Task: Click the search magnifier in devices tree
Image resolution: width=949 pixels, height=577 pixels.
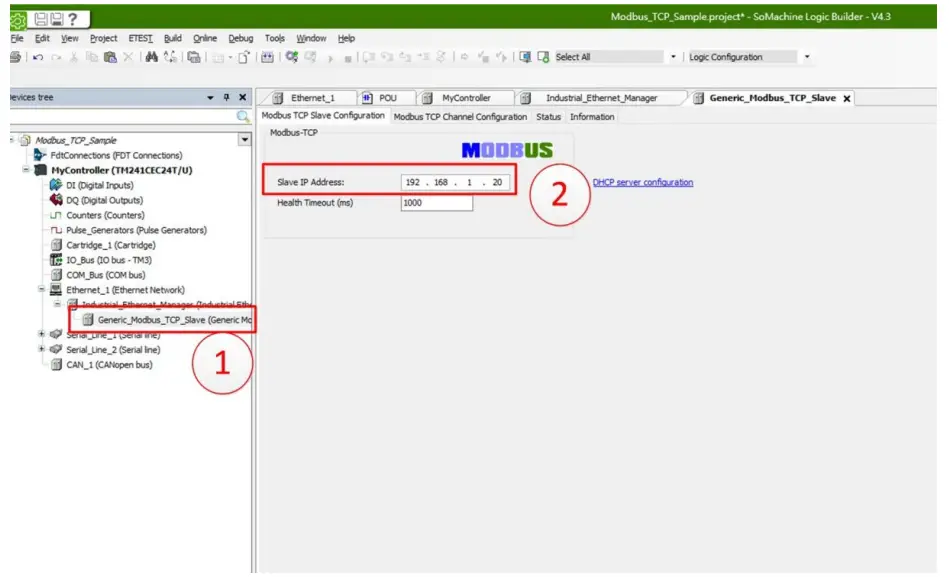Action: (x=243, y=116)
